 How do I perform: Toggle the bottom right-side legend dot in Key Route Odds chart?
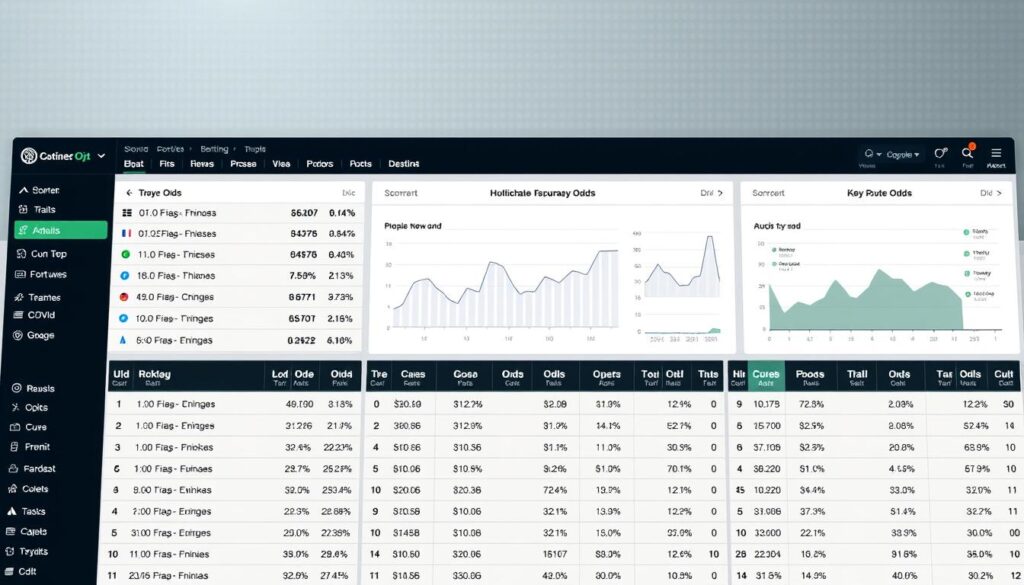(x=967, y=294)
